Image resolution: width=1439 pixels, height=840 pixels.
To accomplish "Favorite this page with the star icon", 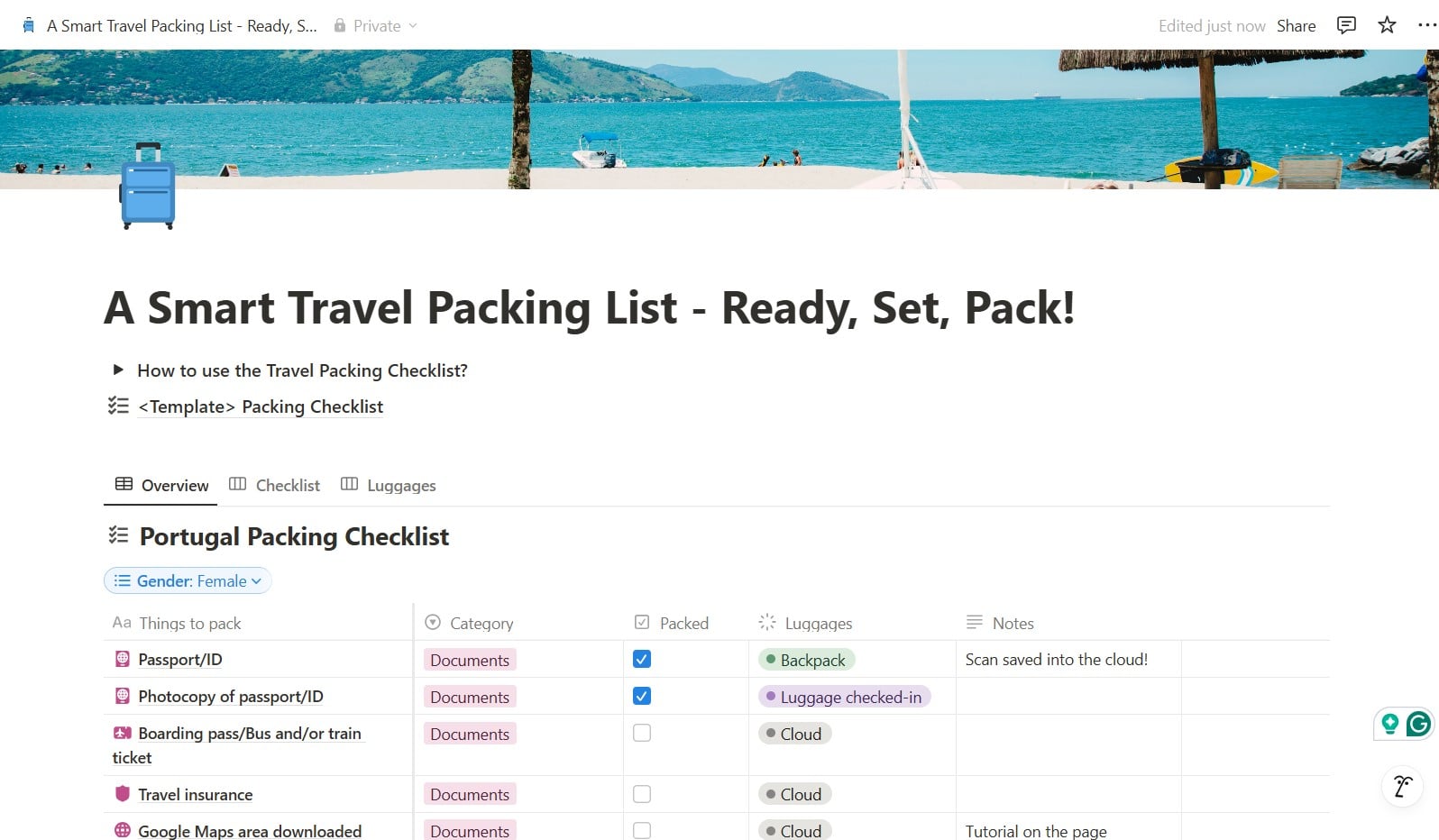I will click(x=1387, y=25).
